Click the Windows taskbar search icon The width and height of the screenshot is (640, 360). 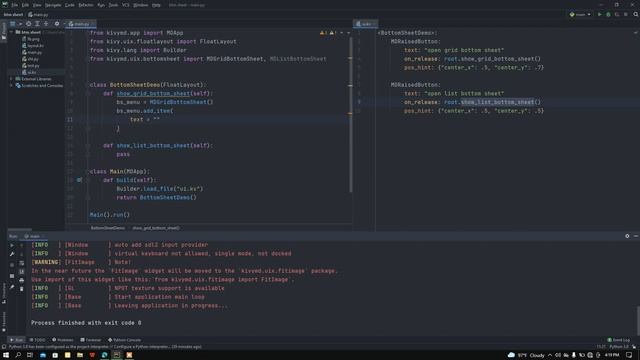tap(18, 355)
